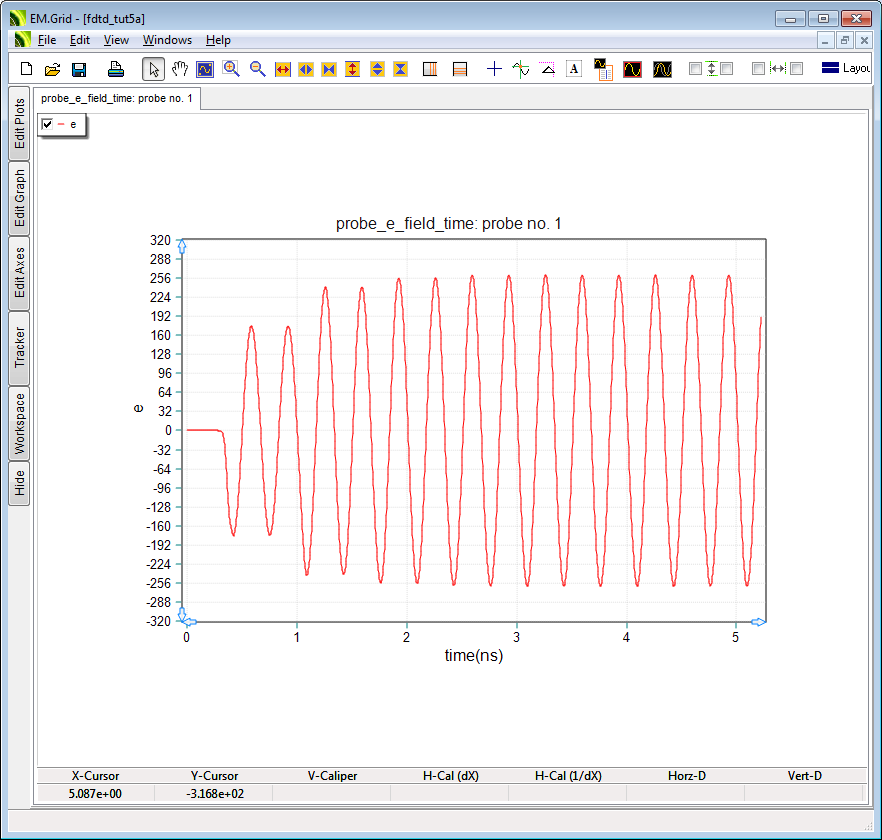Select the blue crosshair cursor tool
This screenshot has width=882, height=840.
pyautogui.click(x=494, y=69)
